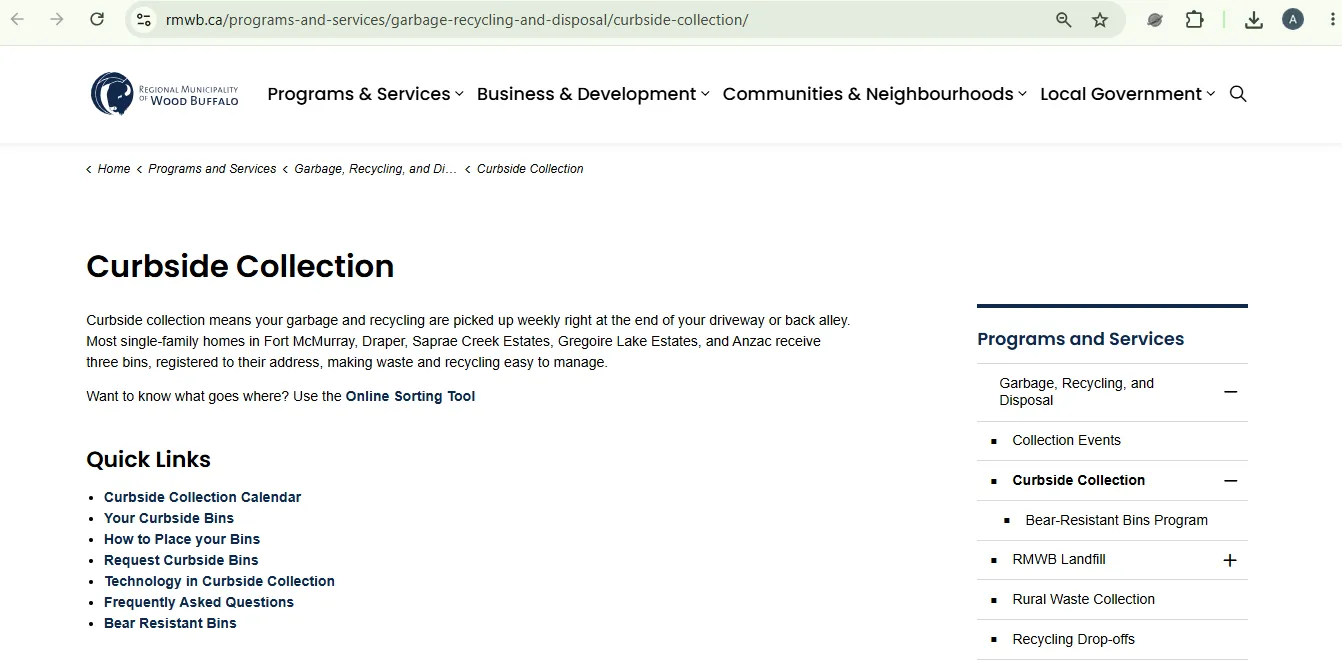Open the browser profile avatar
The width and height of the screenshot is (1342, 670).
click(1293, 19)
